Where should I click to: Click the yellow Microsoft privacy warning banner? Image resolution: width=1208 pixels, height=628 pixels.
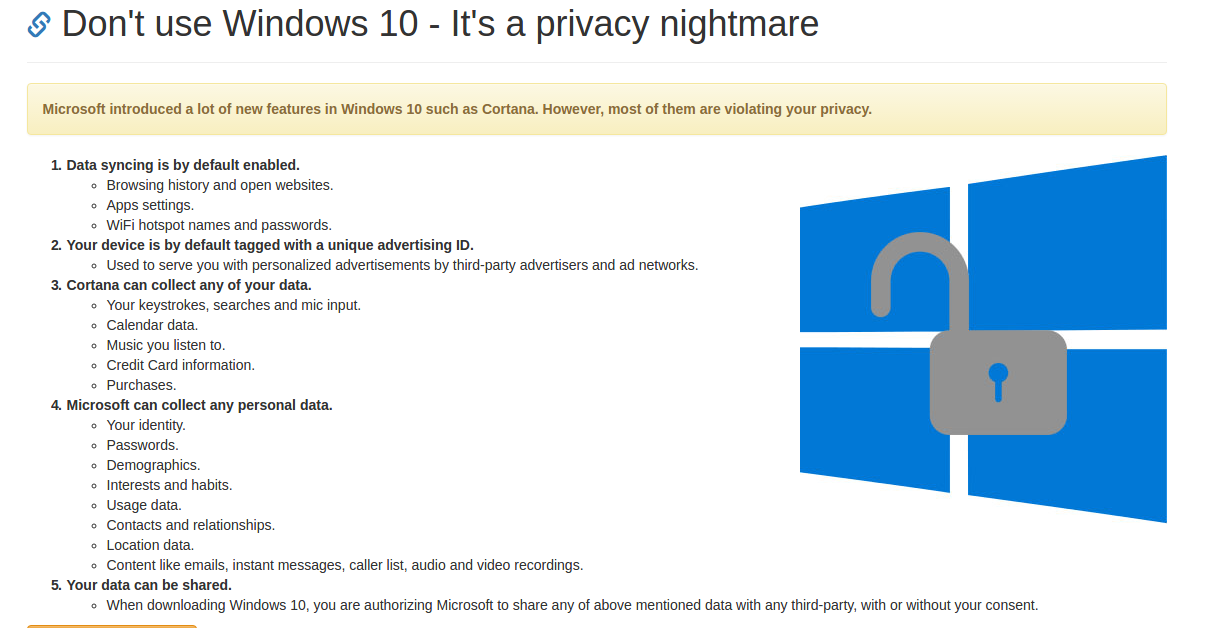click(596, 109)
